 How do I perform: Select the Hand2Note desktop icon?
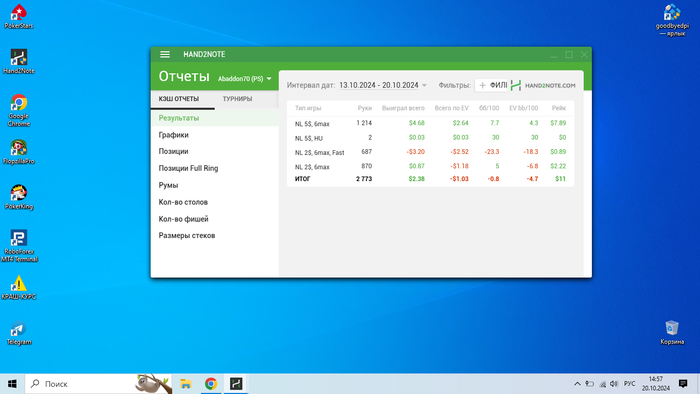tap(19, 62)
